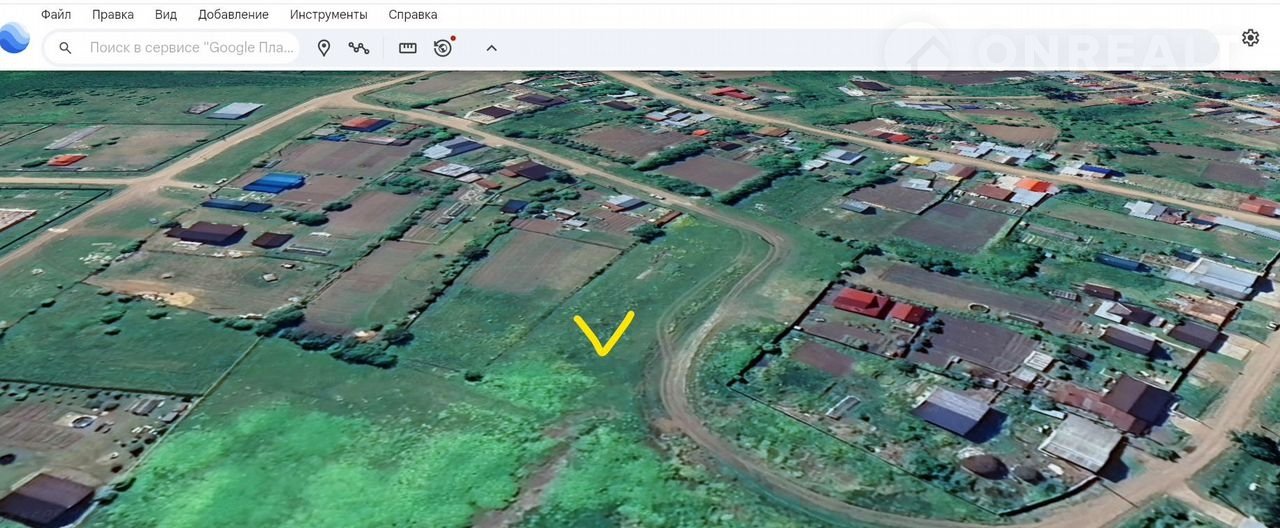
Task: Expand the Вид menu
Action: point(166,15)
